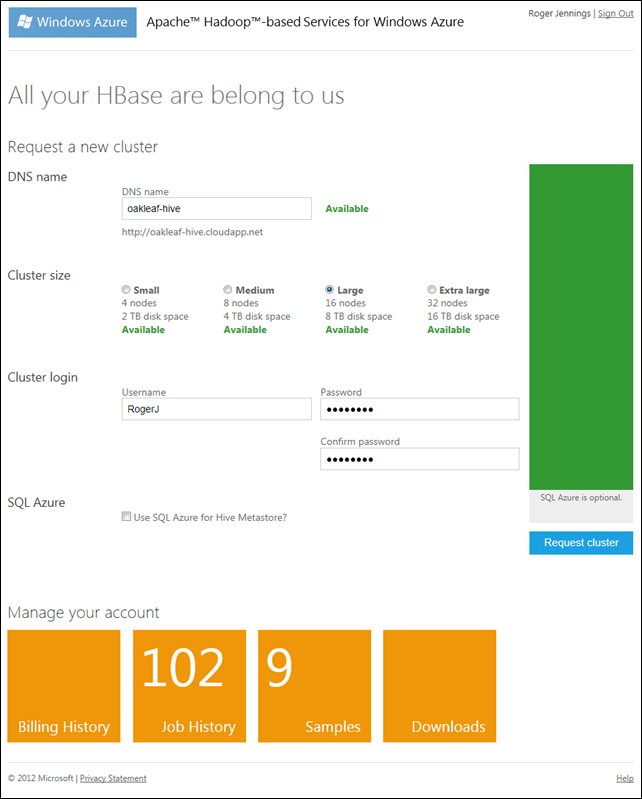Enable Use SQL Azure for Hive Metastore
The height and width of the screenshot is (799, 642).
pyautogui.click(x=126, y=517)
